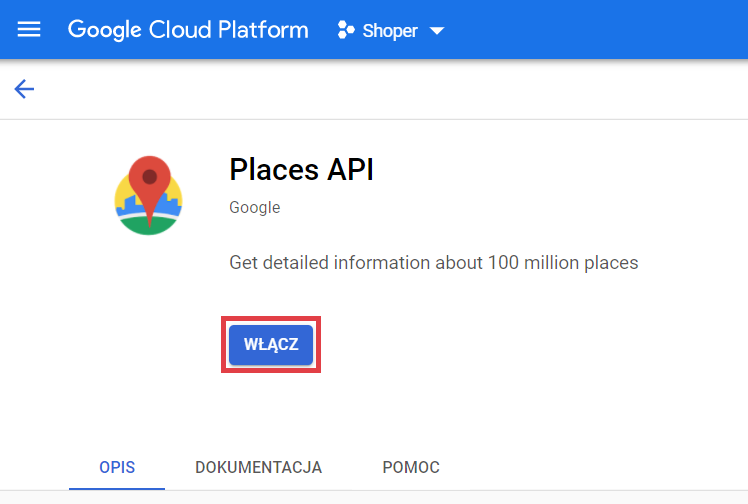Open the Shoper project selector
This screenshot has height=504, width=748.
[x=390, y=31]
